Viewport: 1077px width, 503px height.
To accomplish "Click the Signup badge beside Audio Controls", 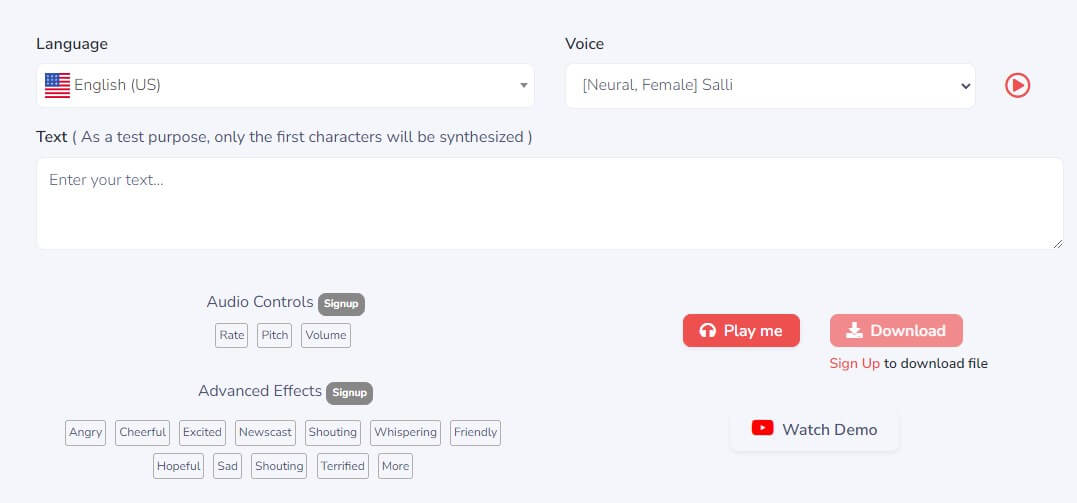I will click(341, 304).
